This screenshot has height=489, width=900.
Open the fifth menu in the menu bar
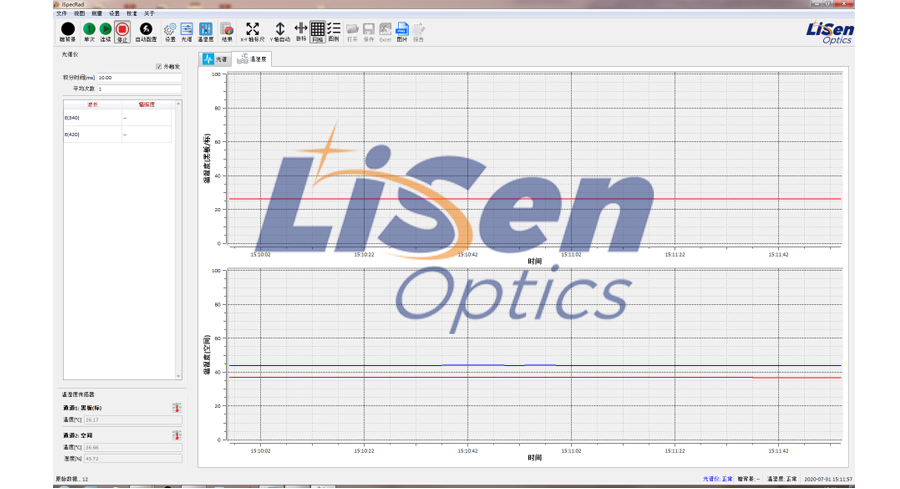132,13
